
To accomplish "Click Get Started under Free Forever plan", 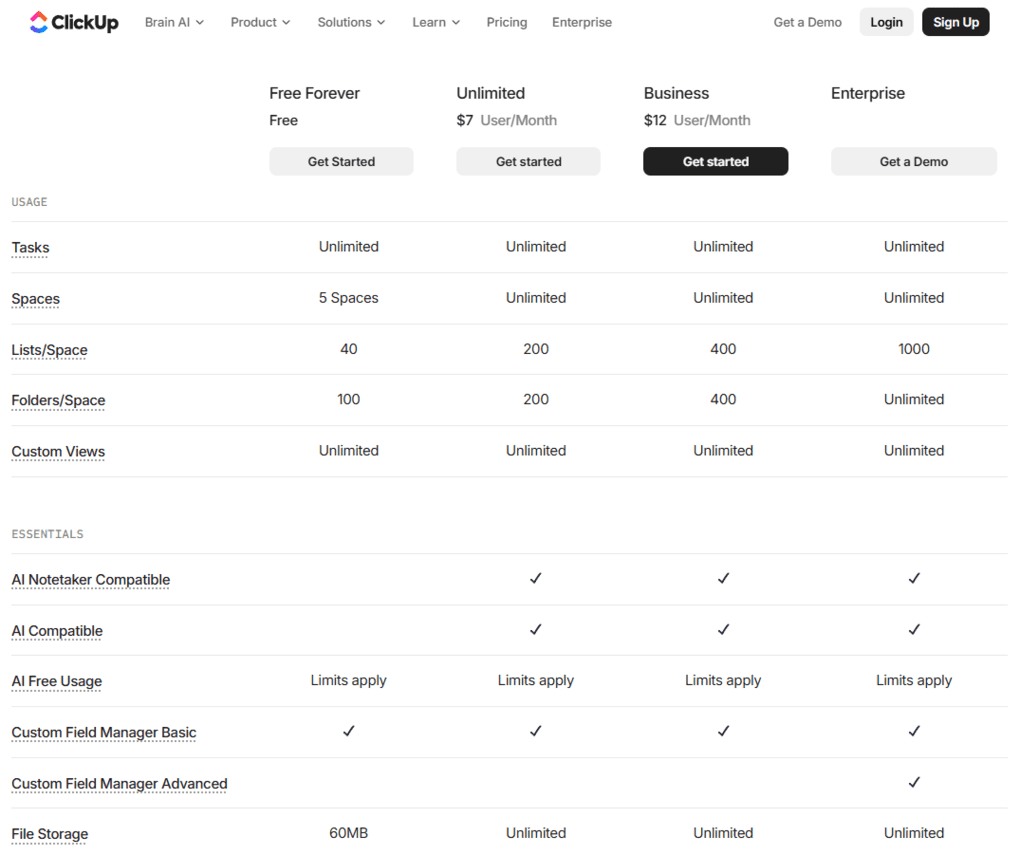I will pyautogui.click(x=341, y=161).
